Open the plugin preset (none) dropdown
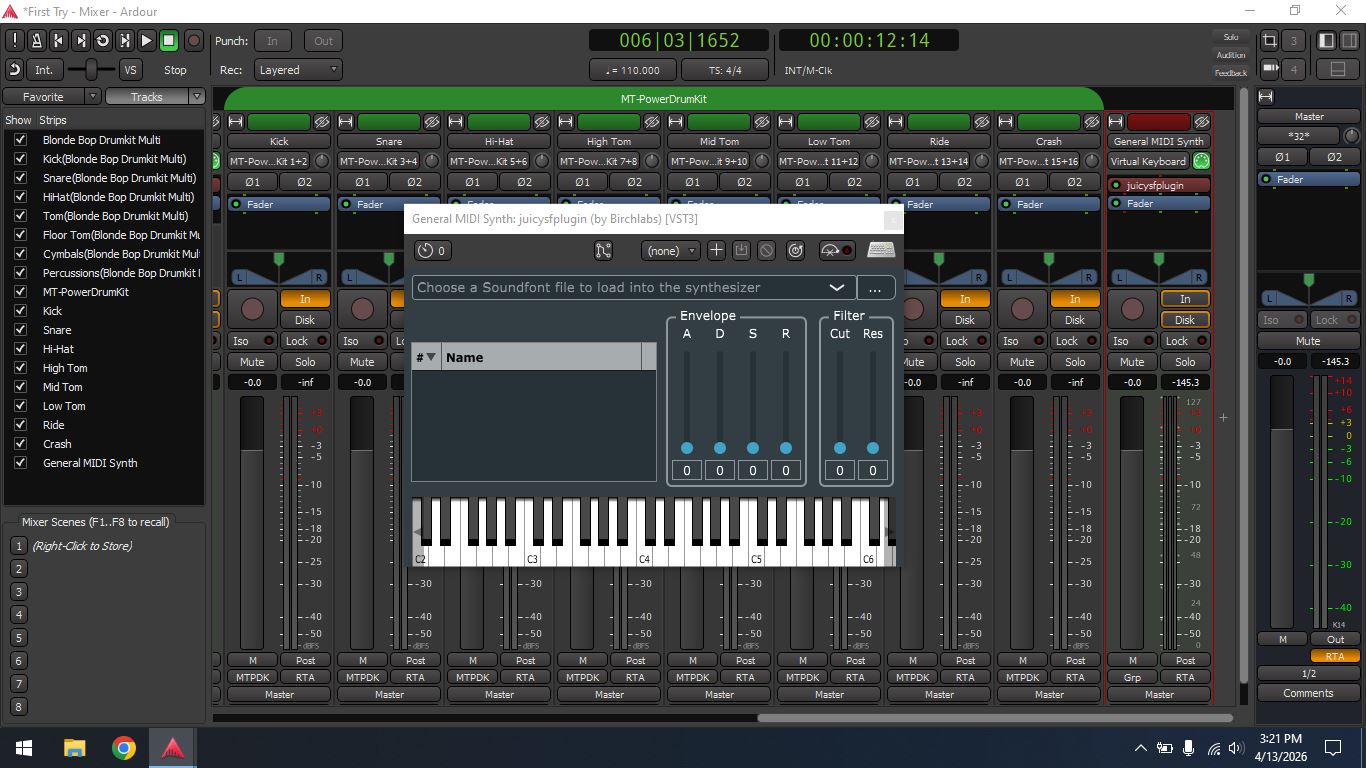 point(671,251)
